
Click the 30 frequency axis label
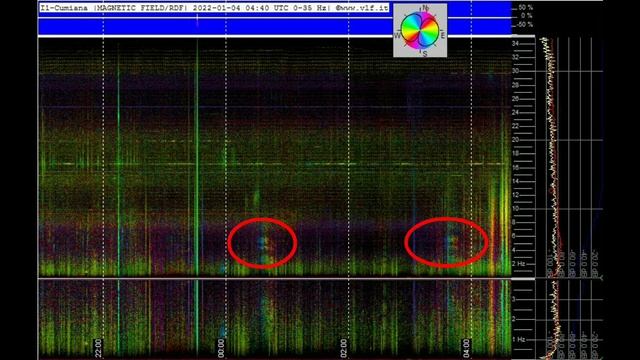click(x=516, y=71)
